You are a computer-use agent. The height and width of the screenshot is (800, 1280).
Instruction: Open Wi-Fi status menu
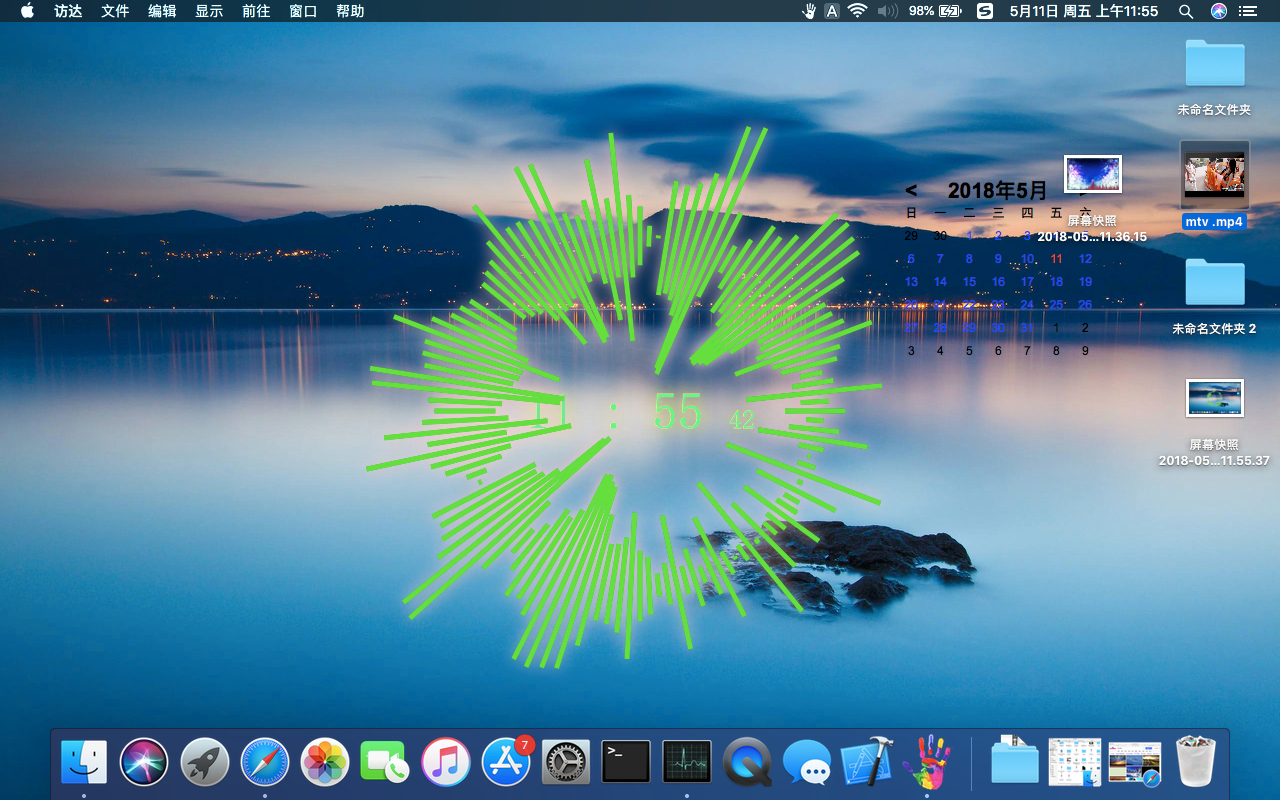pyautogui.click(x=857, y=11)
